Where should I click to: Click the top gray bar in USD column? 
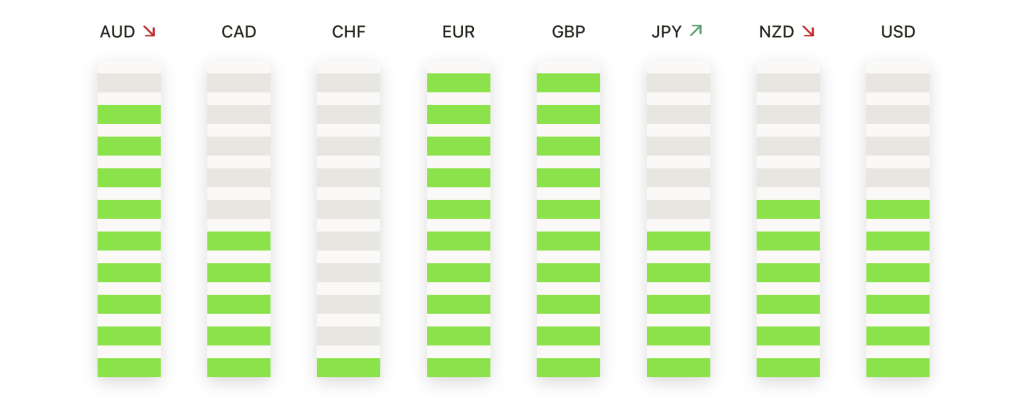[898, 82]
